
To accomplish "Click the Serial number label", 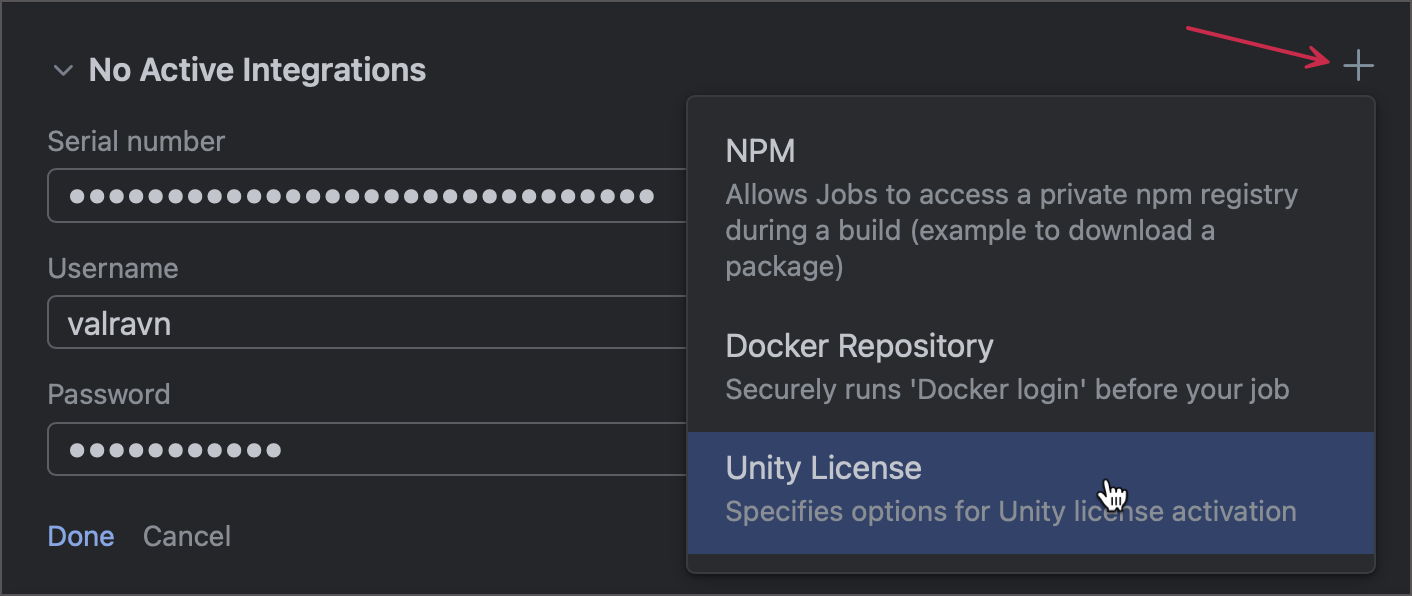I will tap(136, 141).
